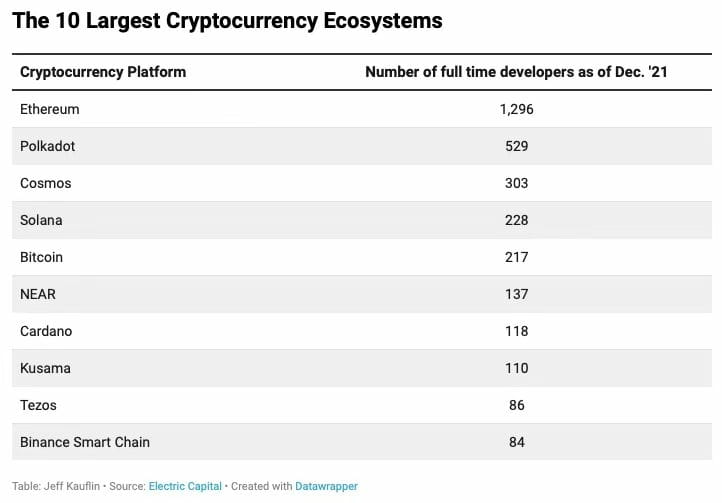Click Ethereum's 1,296 developer count
This screenshot has height=503, width=722.
coord(516,109)
